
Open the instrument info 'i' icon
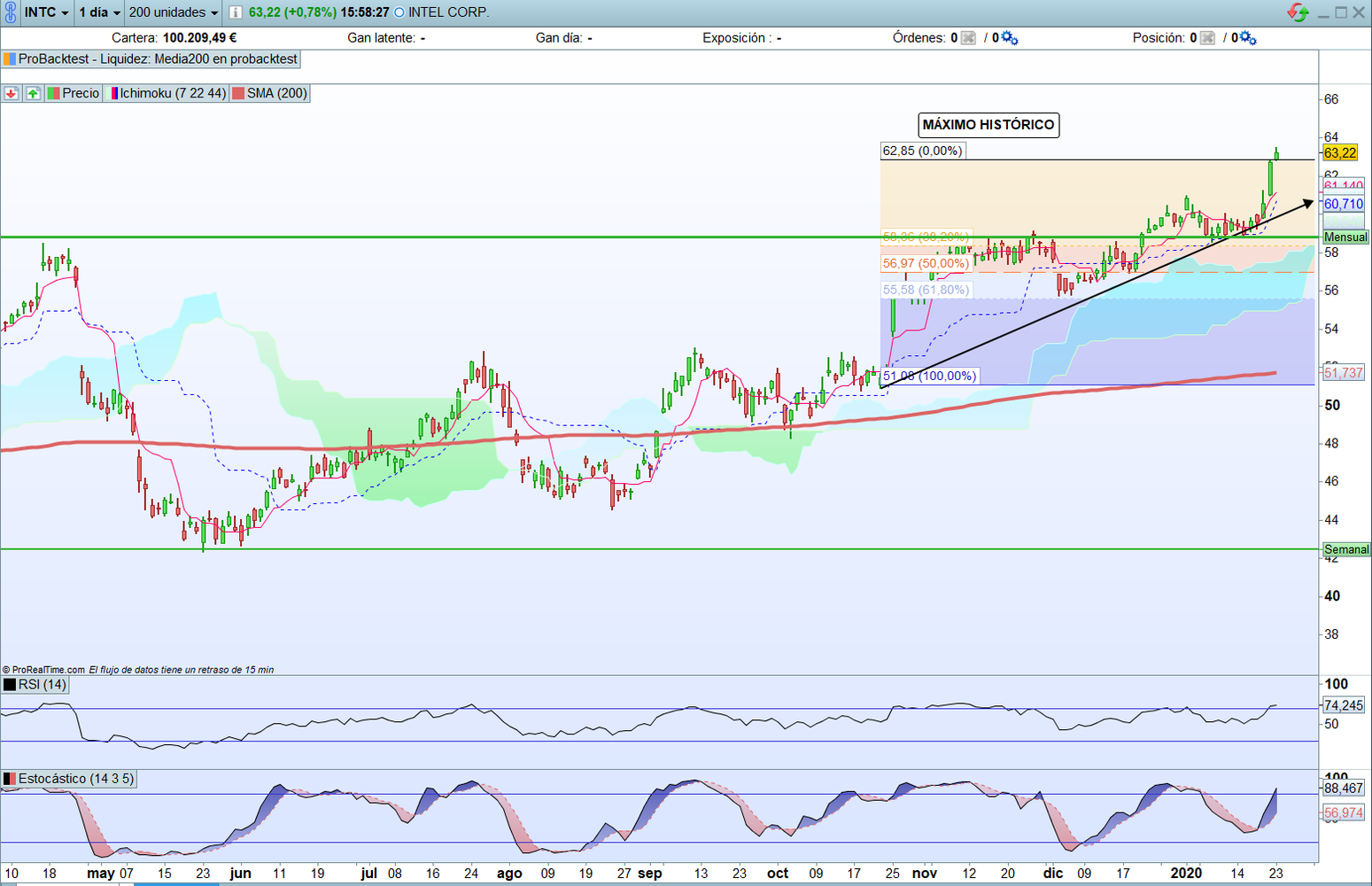[x=236, y=12]
